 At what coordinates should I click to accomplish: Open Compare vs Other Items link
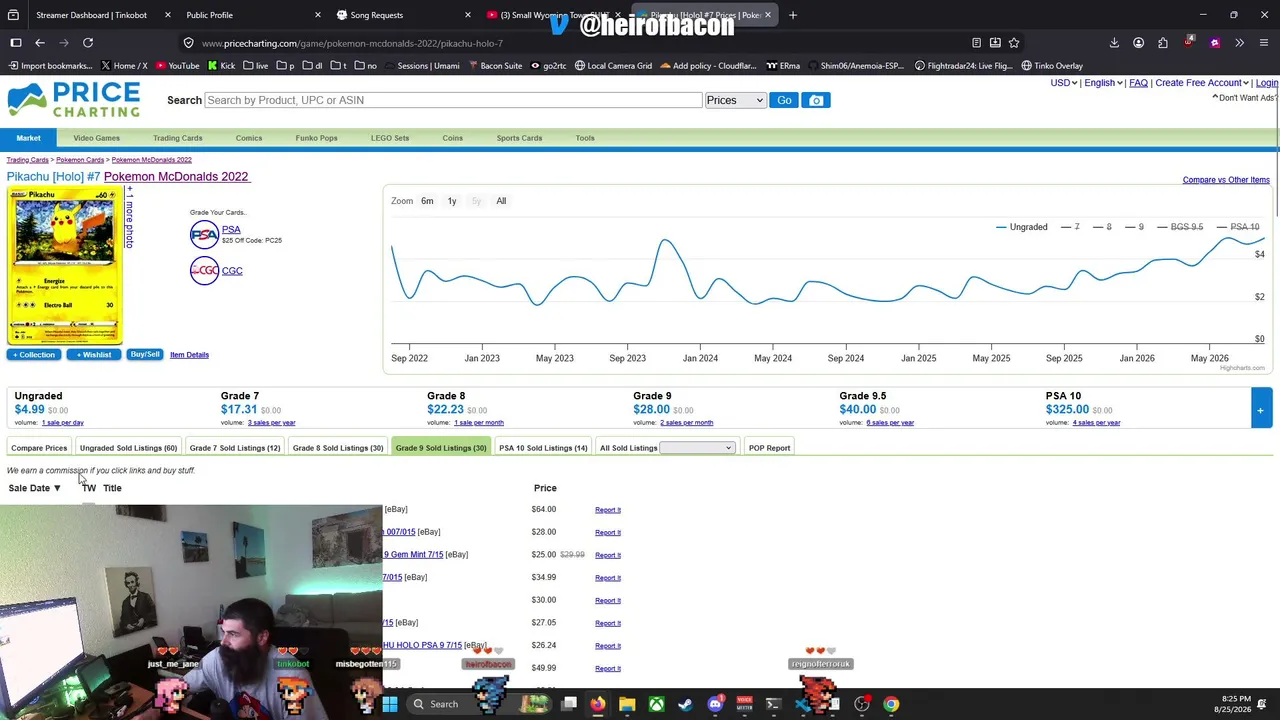click(1226, 180)
